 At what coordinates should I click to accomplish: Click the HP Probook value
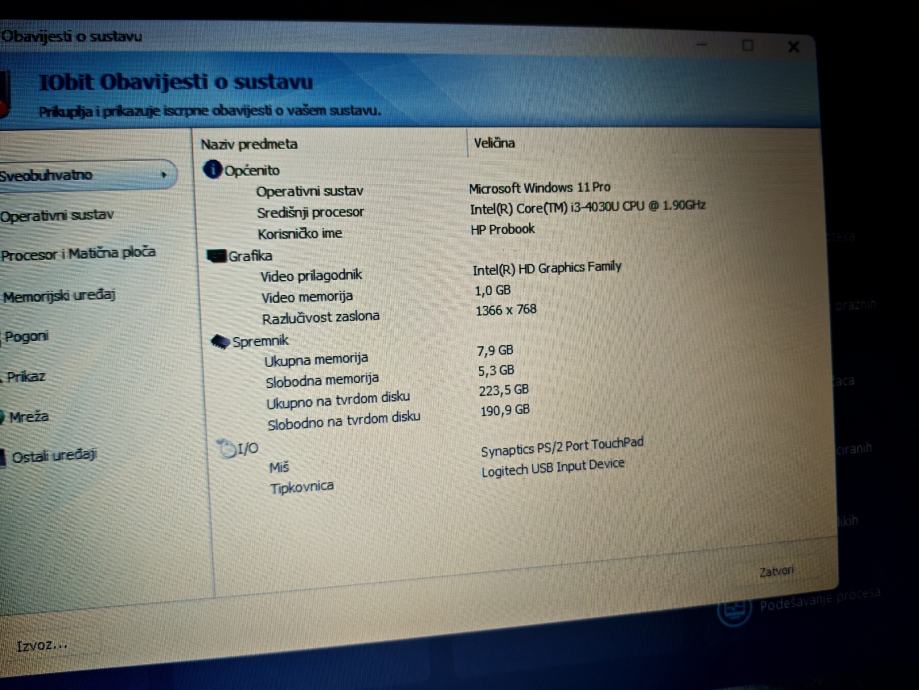(x=503, y=229)
